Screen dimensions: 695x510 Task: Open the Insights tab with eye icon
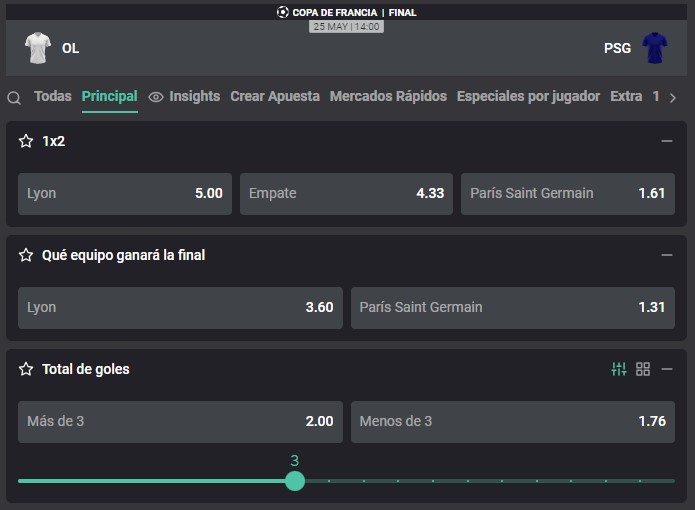click(184, 96)
